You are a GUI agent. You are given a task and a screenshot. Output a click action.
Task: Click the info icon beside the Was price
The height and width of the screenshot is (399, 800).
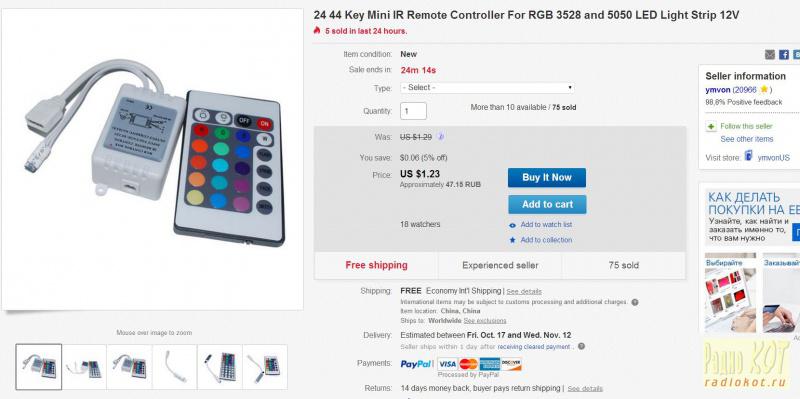(441, 137)
